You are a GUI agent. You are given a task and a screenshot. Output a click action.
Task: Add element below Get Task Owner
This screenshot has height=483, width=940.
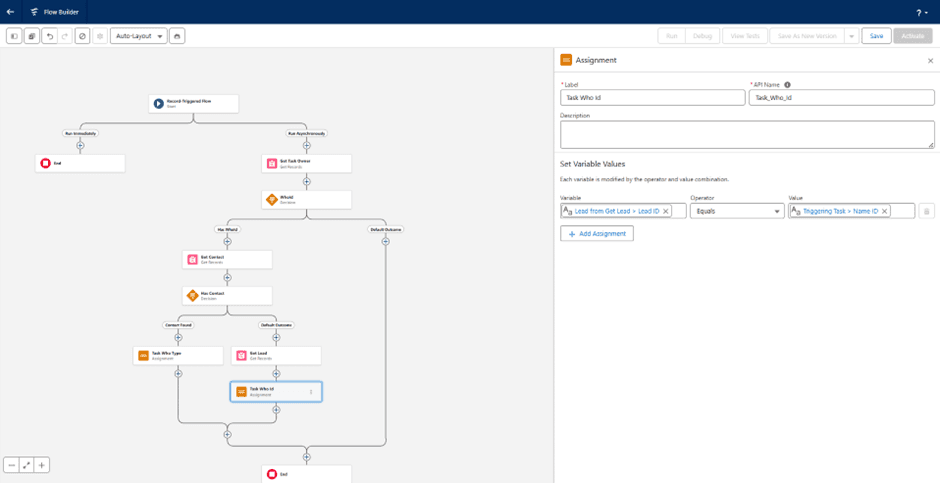[307, 181]
